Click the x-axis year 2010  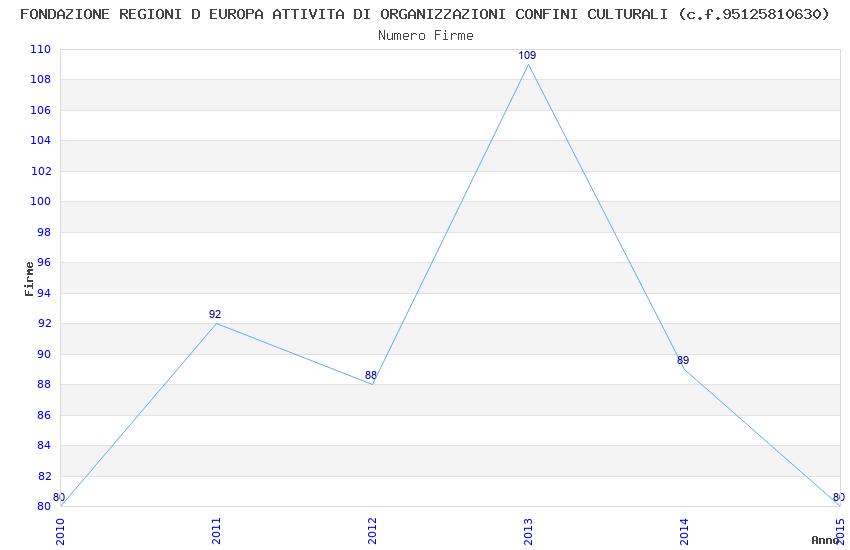click(60, 532)
